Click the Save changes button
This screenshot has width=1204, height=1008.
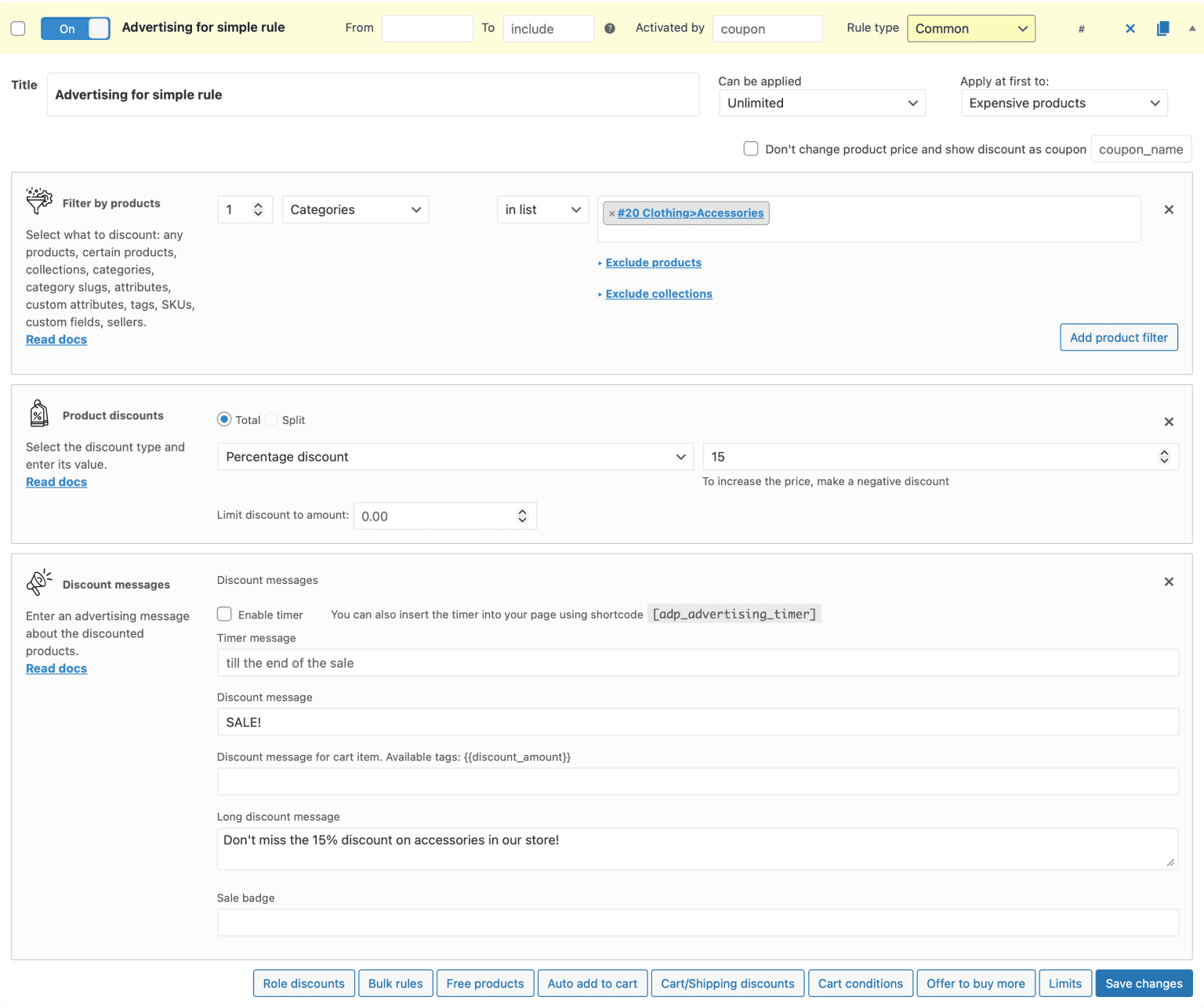(x=1143, y=983)
